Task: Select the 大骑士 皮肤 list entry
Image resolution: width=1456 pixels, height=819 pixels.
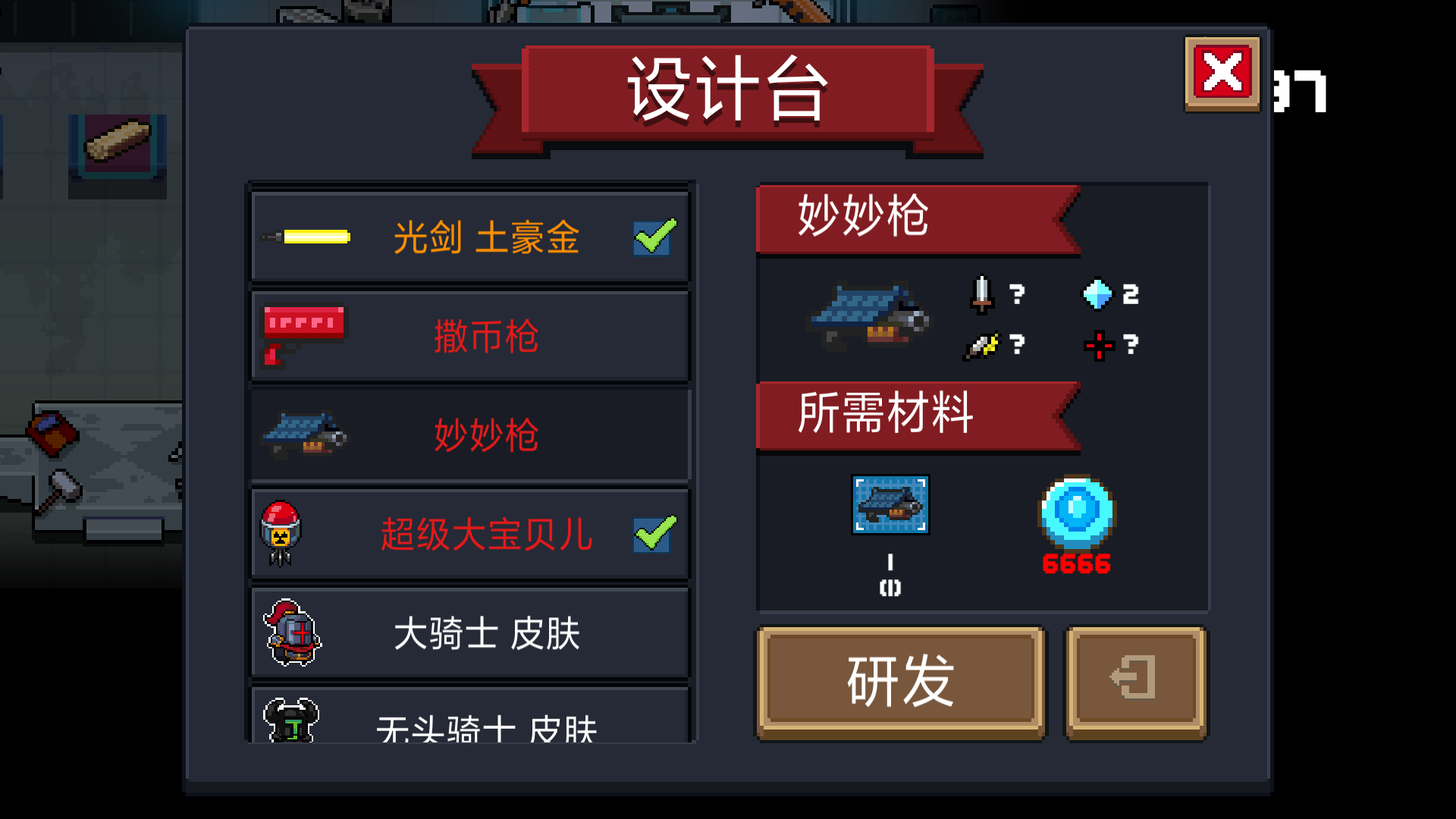Action: click(470, 632)
